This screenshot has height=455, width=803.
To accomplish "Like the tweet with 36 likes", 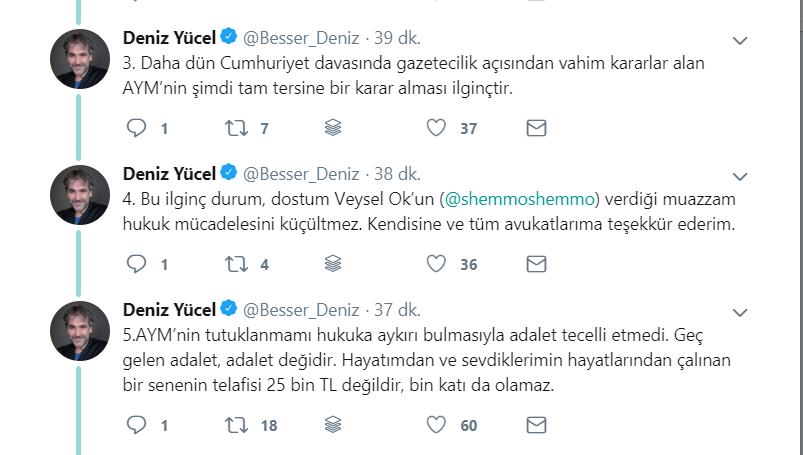I will (436, 264).
